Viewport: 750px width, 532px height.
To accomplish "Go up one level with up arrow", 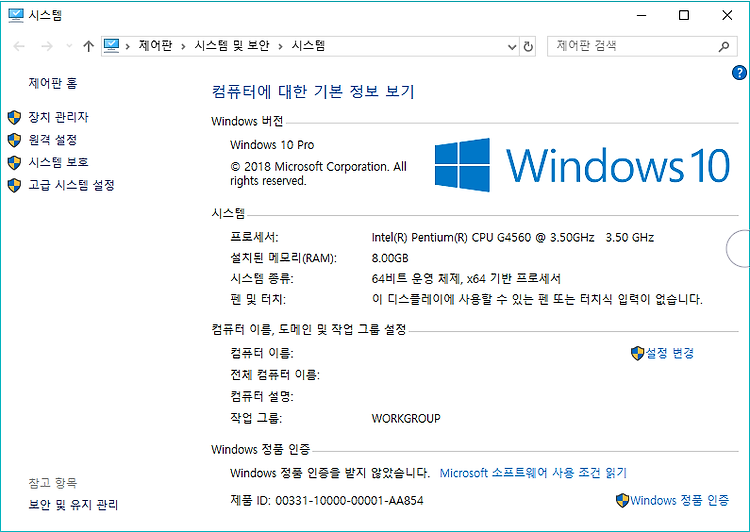I will (x=88, y=46).
